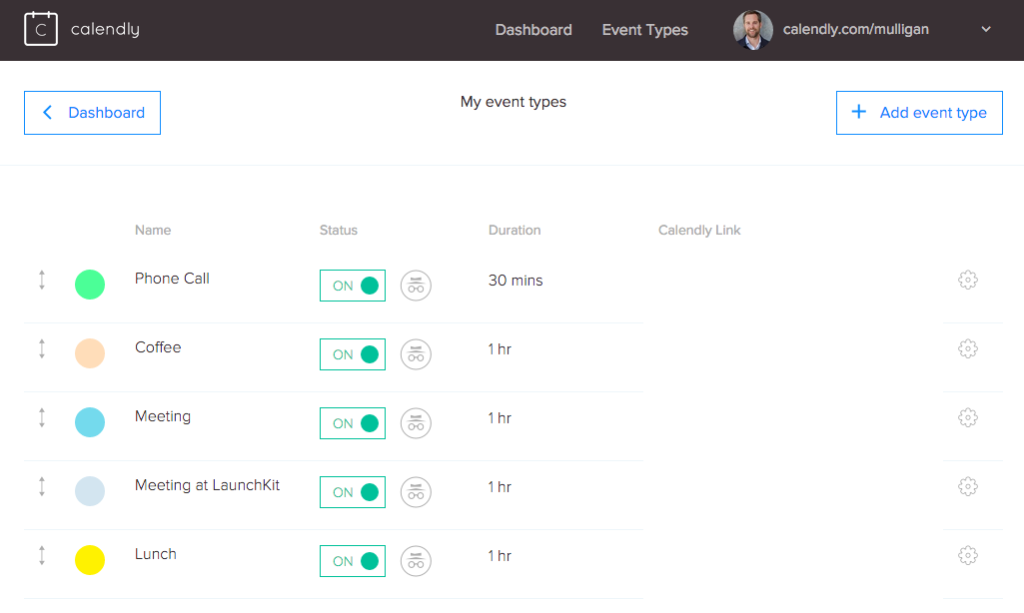Grab the reorder arrows for Meeting row
The height and width of the screenshot is (613, 1024).
tap(42, 418)
